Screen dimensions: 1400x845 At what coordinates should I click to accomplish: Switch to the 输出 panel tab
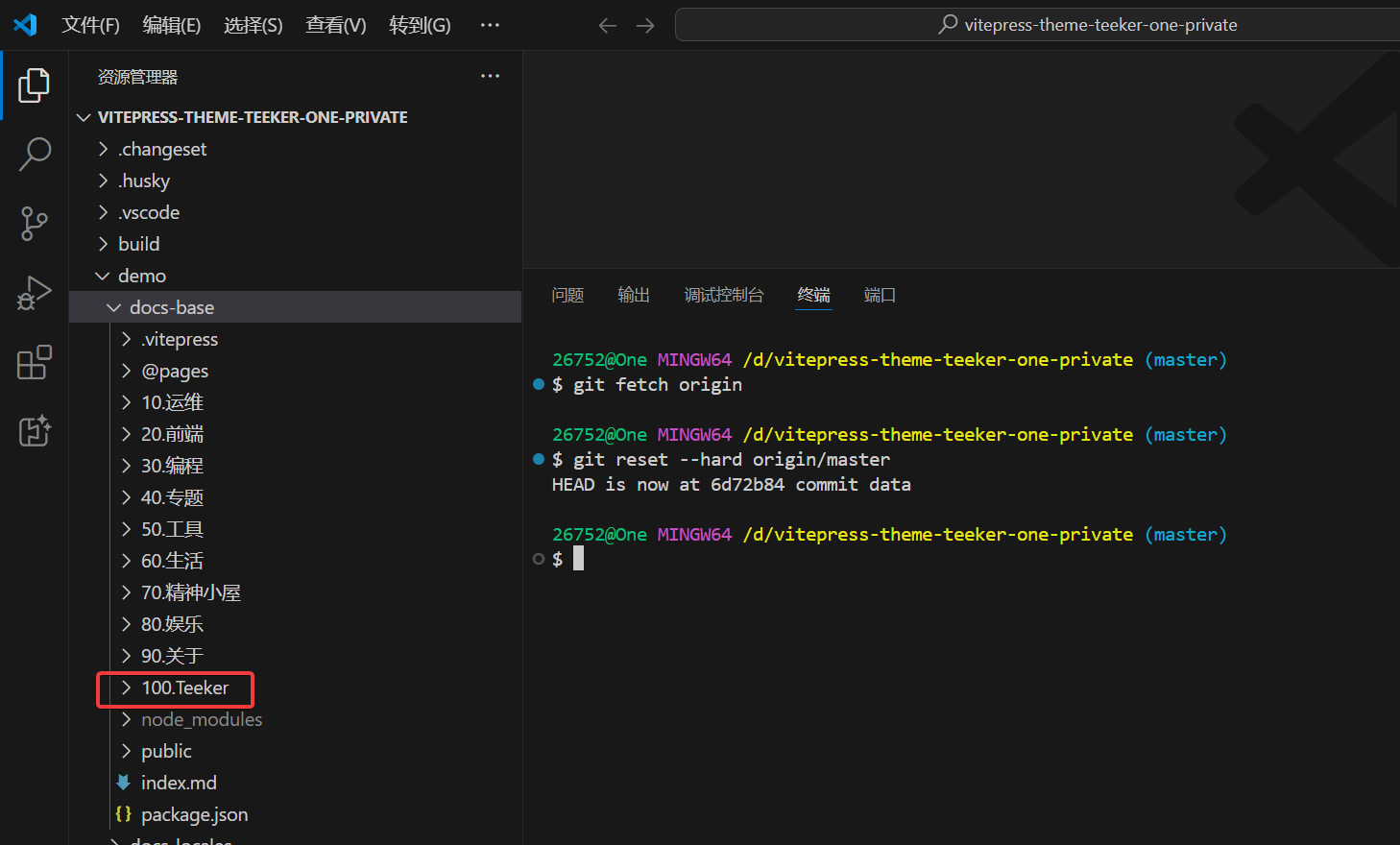634,295
